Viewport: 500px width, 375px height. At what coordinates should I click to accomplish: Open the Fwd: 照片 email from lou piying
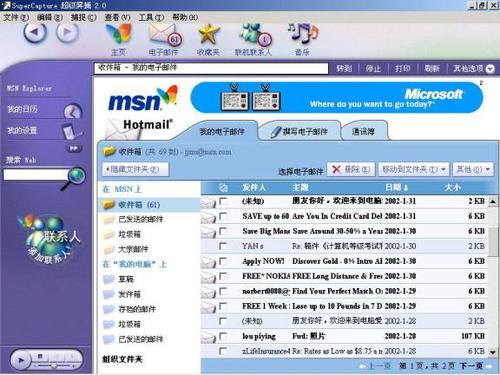click(308, 336)
